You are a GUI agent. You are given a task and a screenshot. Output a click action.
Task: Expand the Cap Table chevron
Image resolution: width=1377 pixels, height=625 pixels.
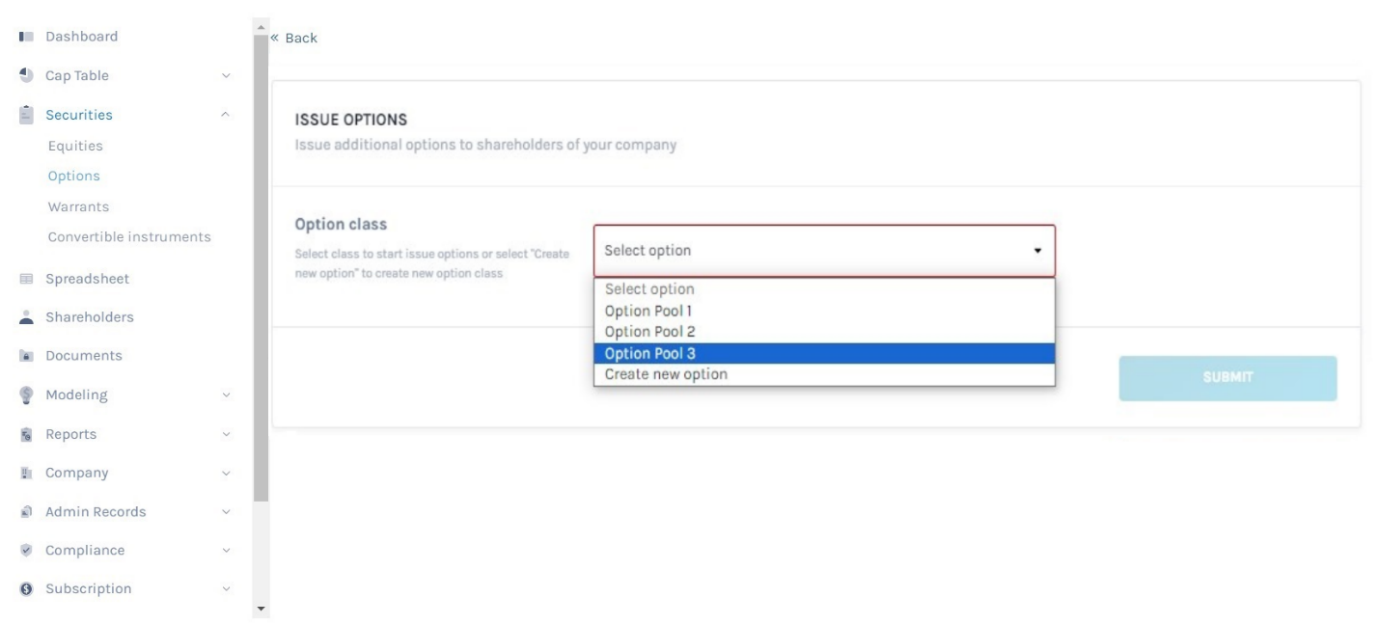(226, 76)
